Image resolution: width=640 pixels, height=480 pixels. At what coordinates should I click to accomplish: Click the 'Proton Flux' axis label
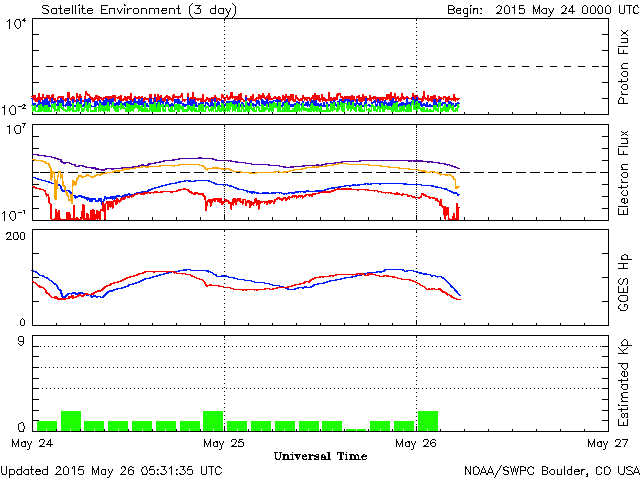(x=623, y=67)
